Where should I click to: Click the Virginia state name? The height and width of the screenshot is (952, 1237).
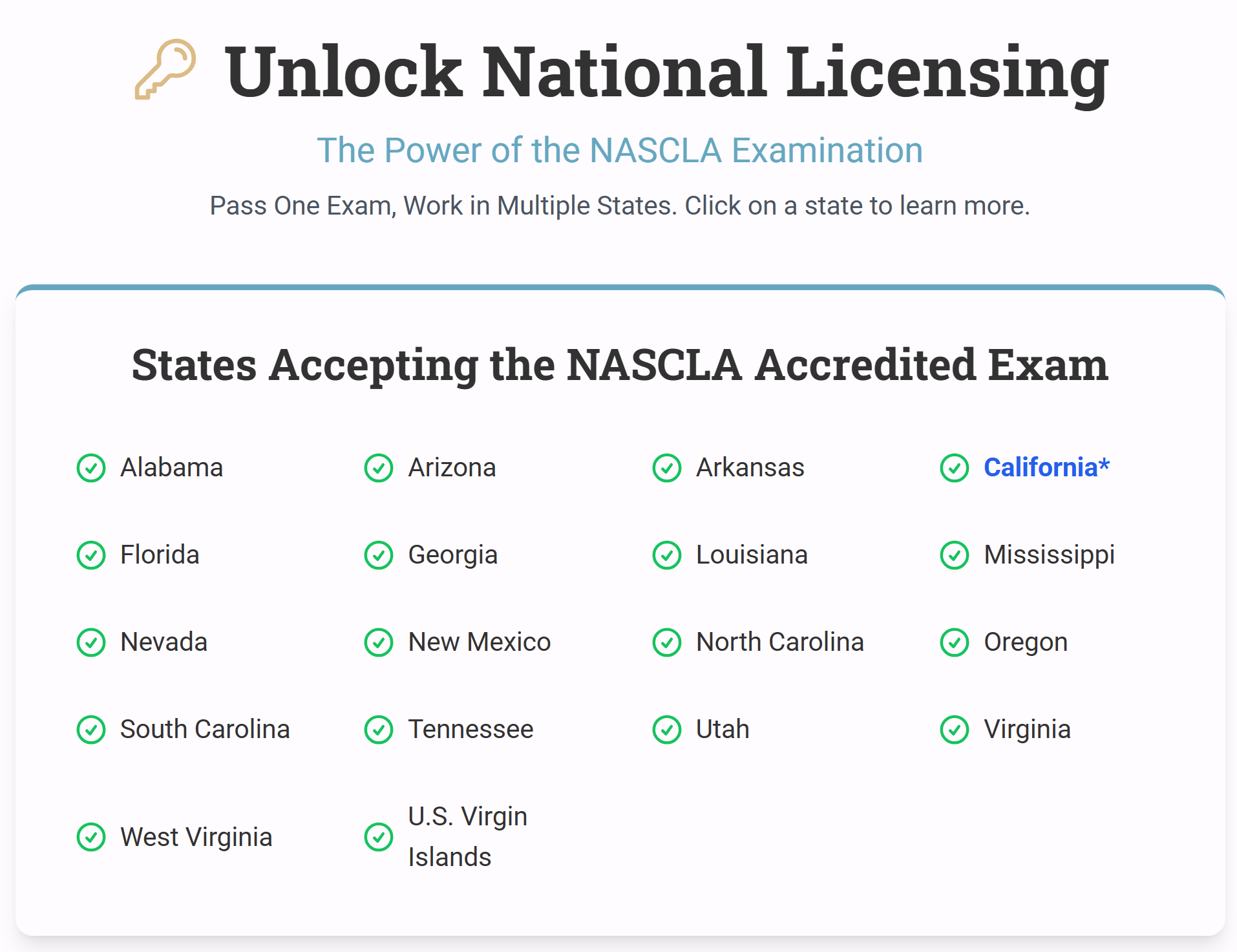coord(1027,729)
